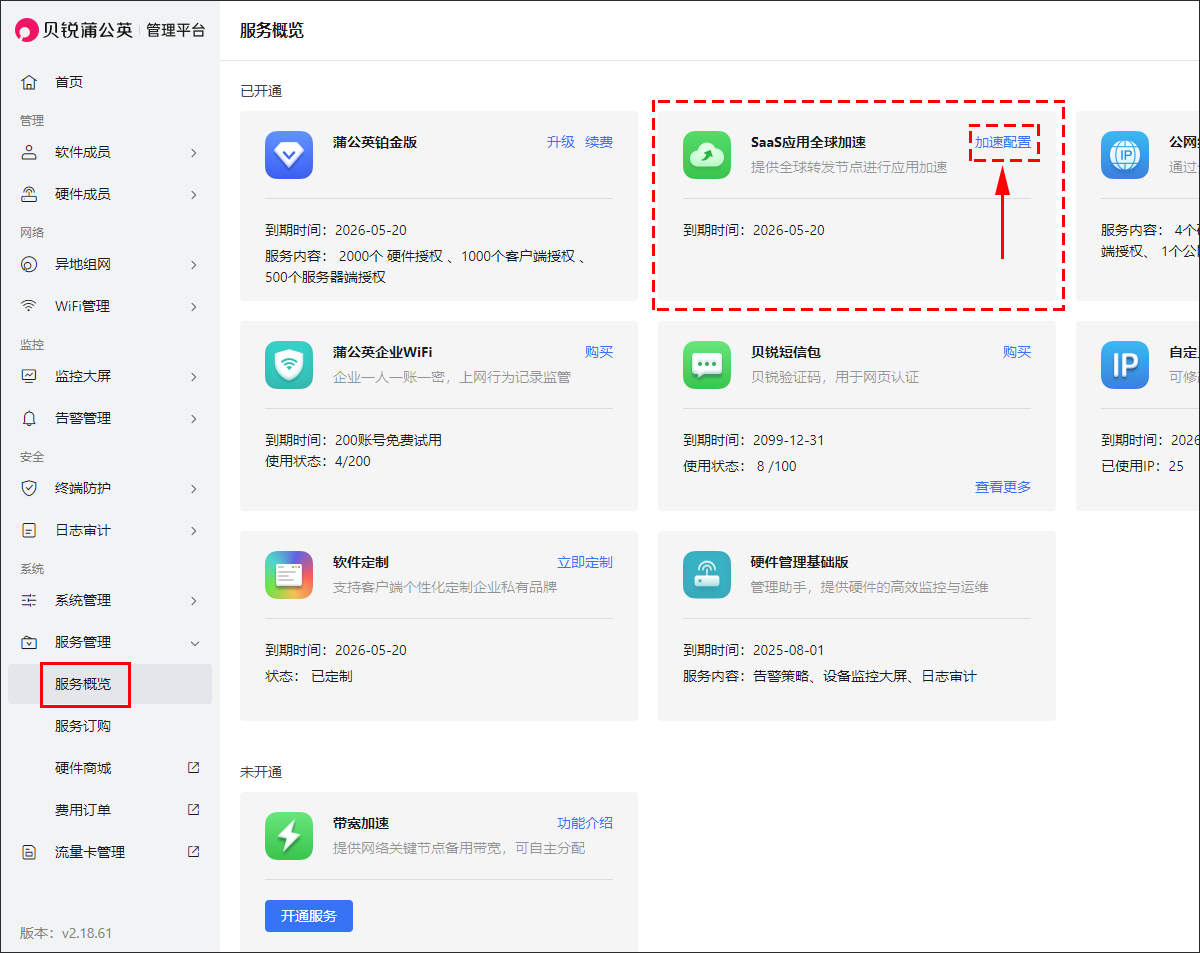
Task: Click 升级 on 蒲公英铂金版 card
Action: tap(561, 142)
